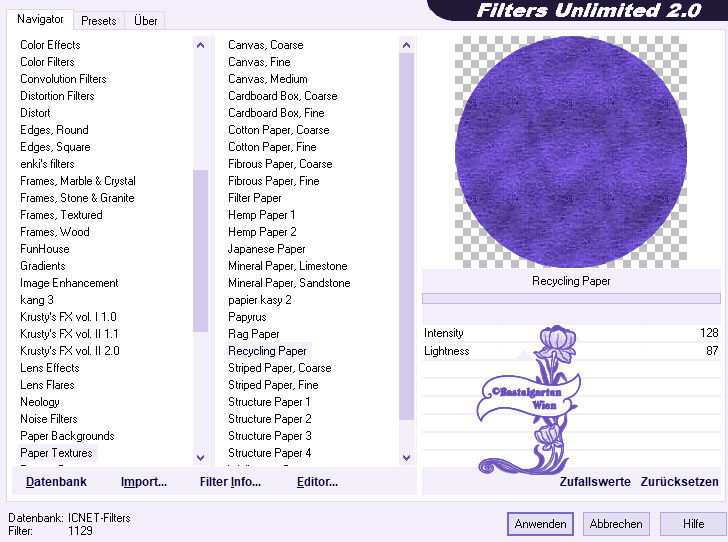This screenshot has width=728, height=542.
Task: Click filter list top scroll arrow
Action: pos(406,45)
